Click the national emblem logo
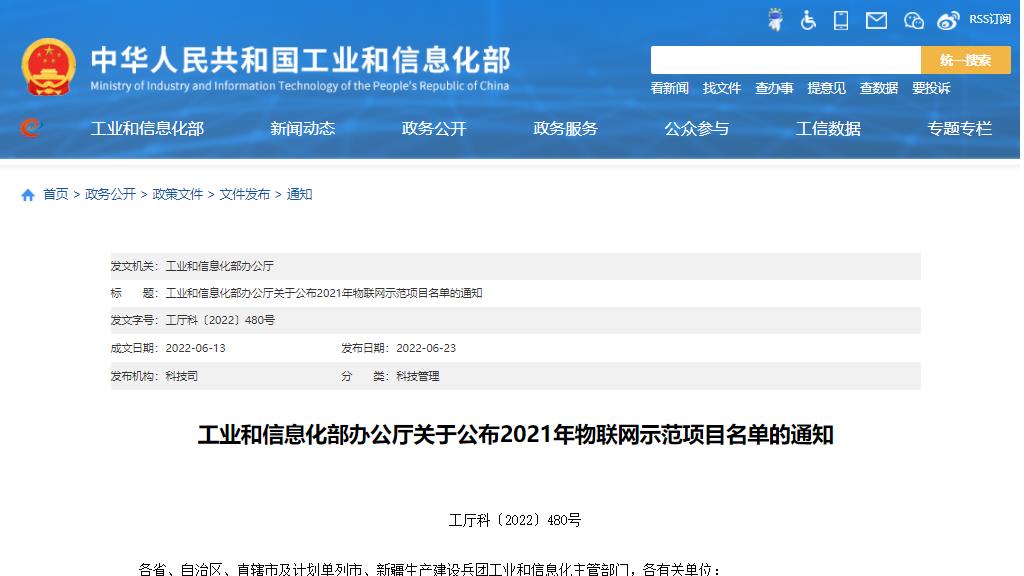The image size is (1024, 576). tap(48, 67)
